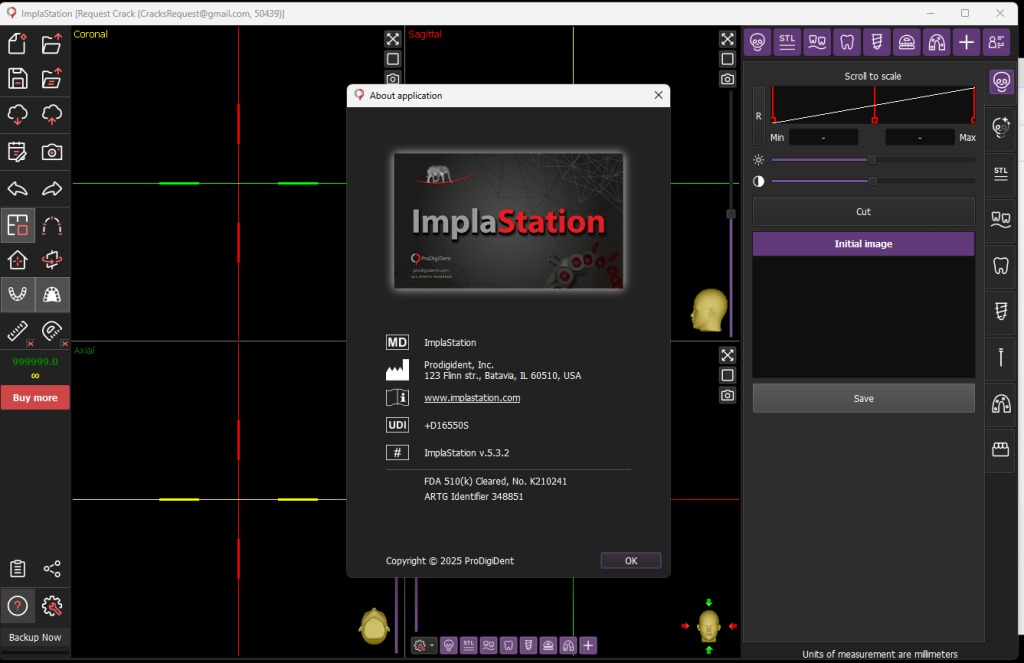Open the share icon in left sidebar

pos(52,569)
